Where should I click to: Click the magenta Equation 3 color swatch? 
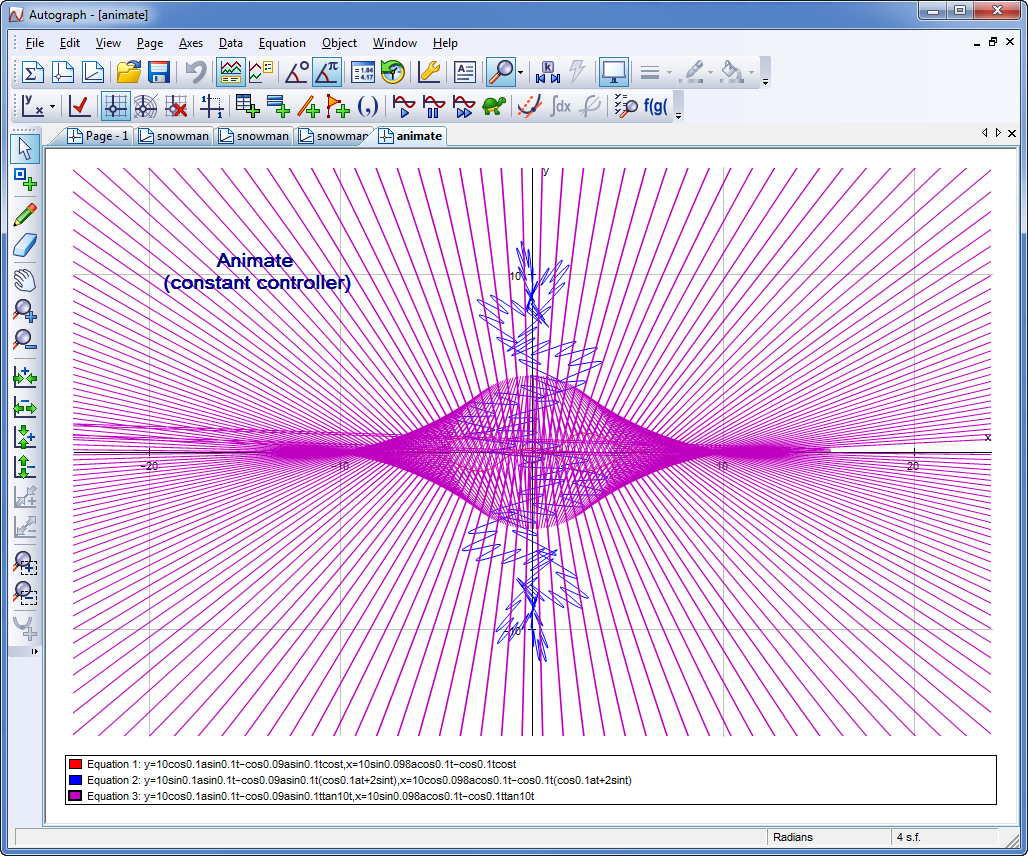(75, 796)
